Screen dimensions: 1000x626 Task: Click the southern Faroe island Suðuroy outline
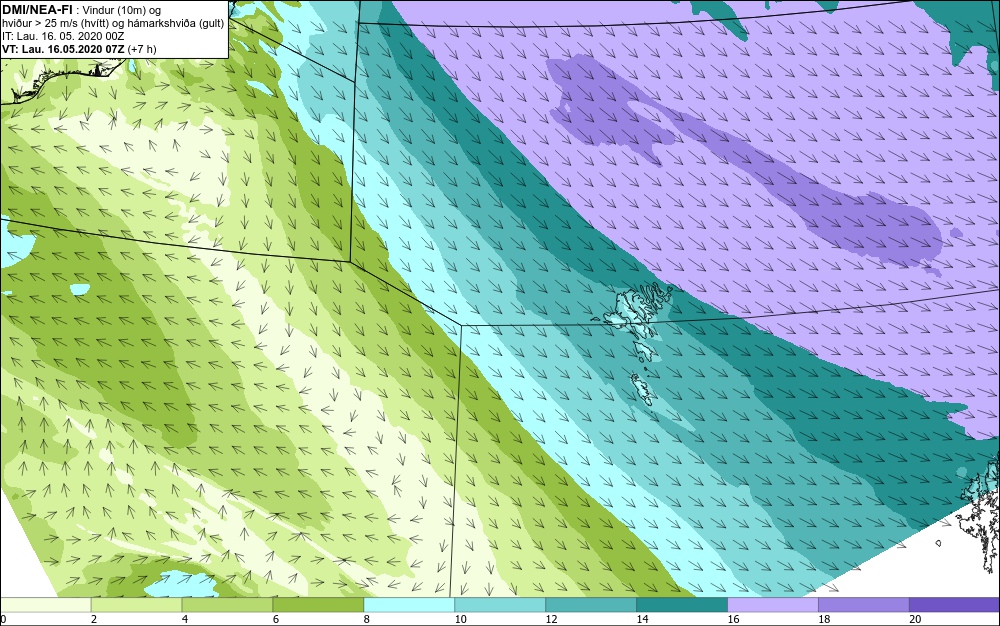pyautogui.click(x=642, y=389)
